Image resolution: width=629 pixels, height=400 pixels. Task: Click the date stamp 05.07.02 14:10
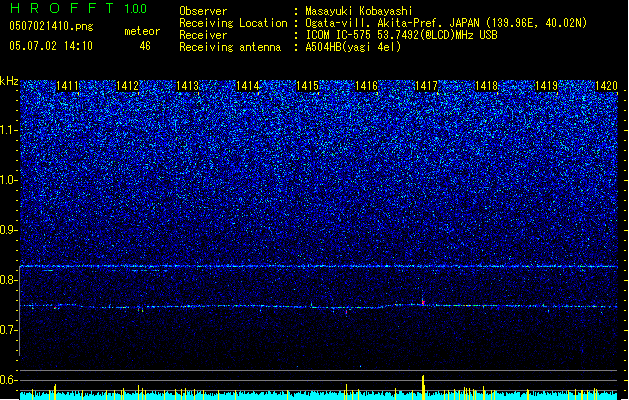(x=51, y=46)
